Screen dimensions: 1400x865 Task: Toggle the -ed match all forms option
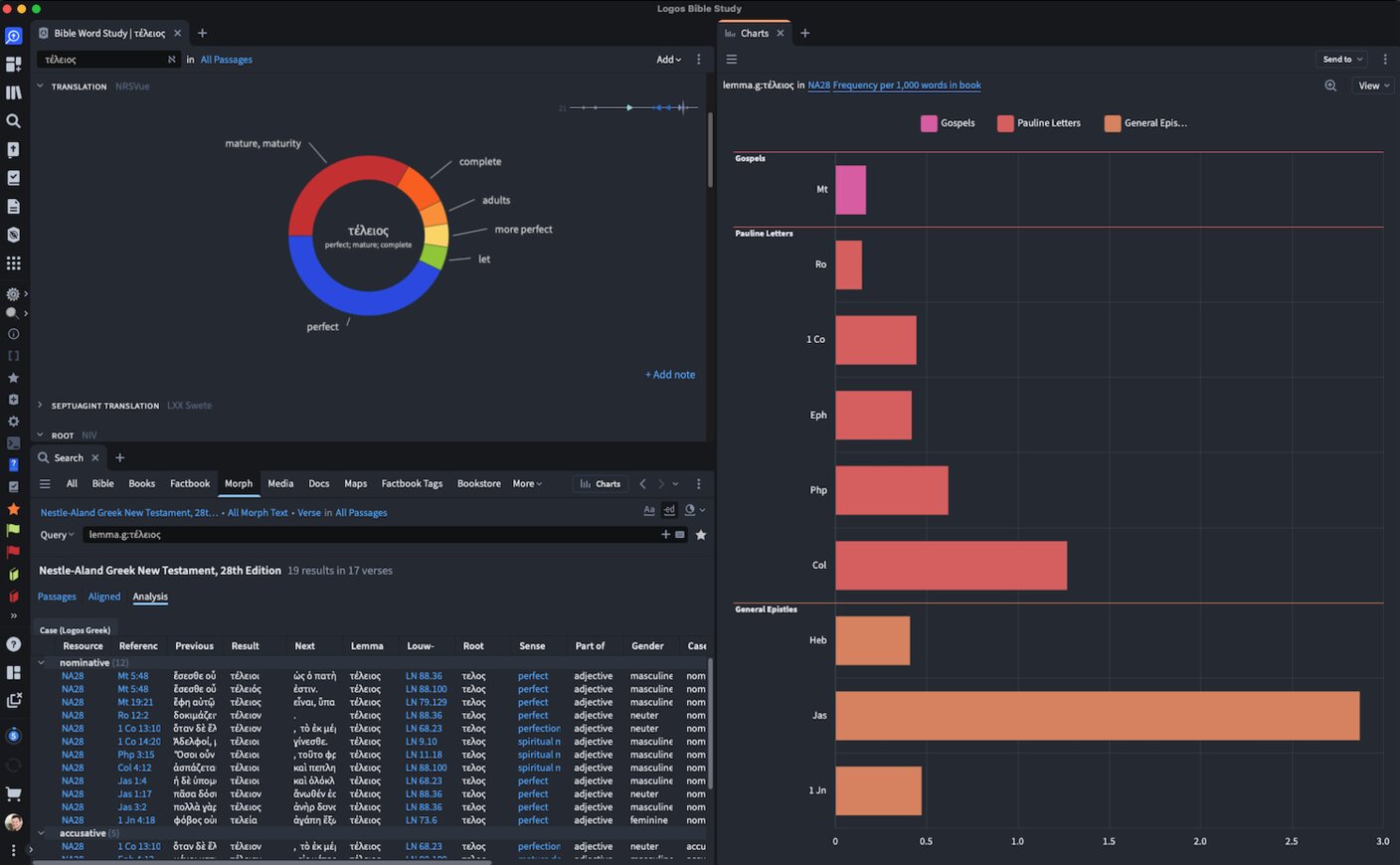669,510
